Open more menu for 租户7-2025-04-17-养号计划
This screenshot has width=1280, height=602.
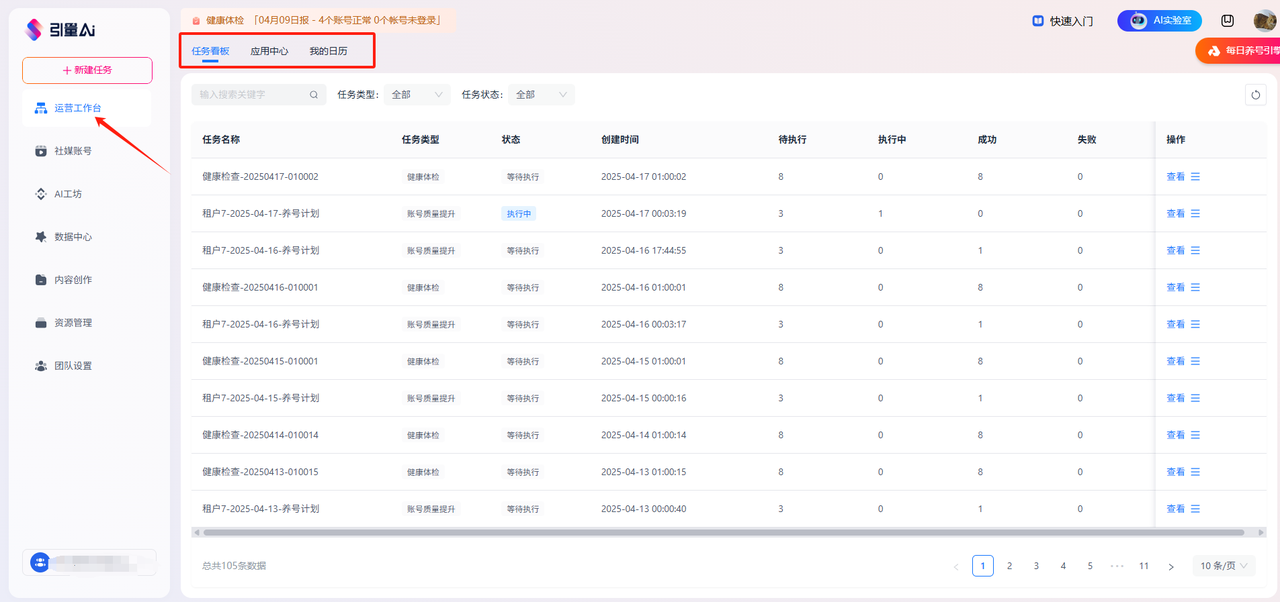tap(1195, 214)
